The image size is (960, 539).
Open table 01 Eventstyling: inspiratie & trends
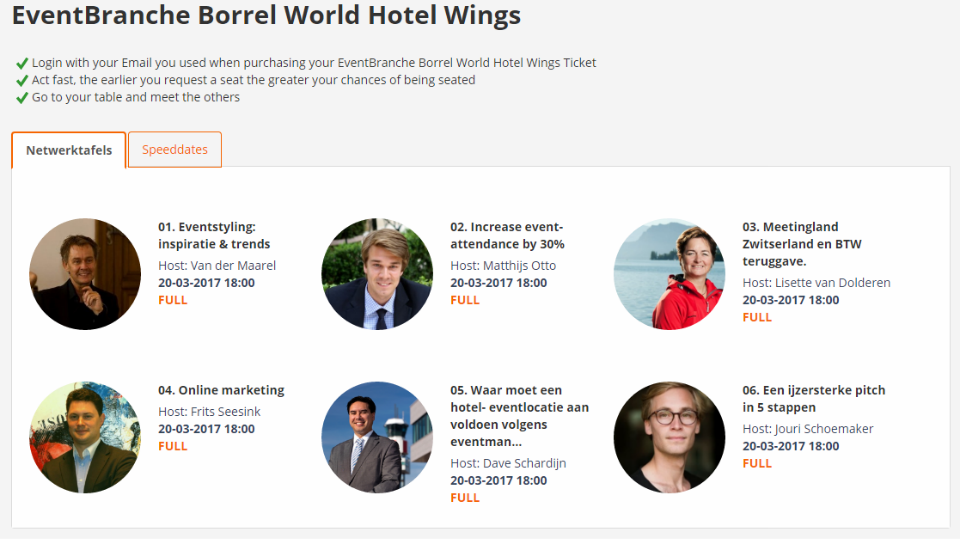pos(214,235)
